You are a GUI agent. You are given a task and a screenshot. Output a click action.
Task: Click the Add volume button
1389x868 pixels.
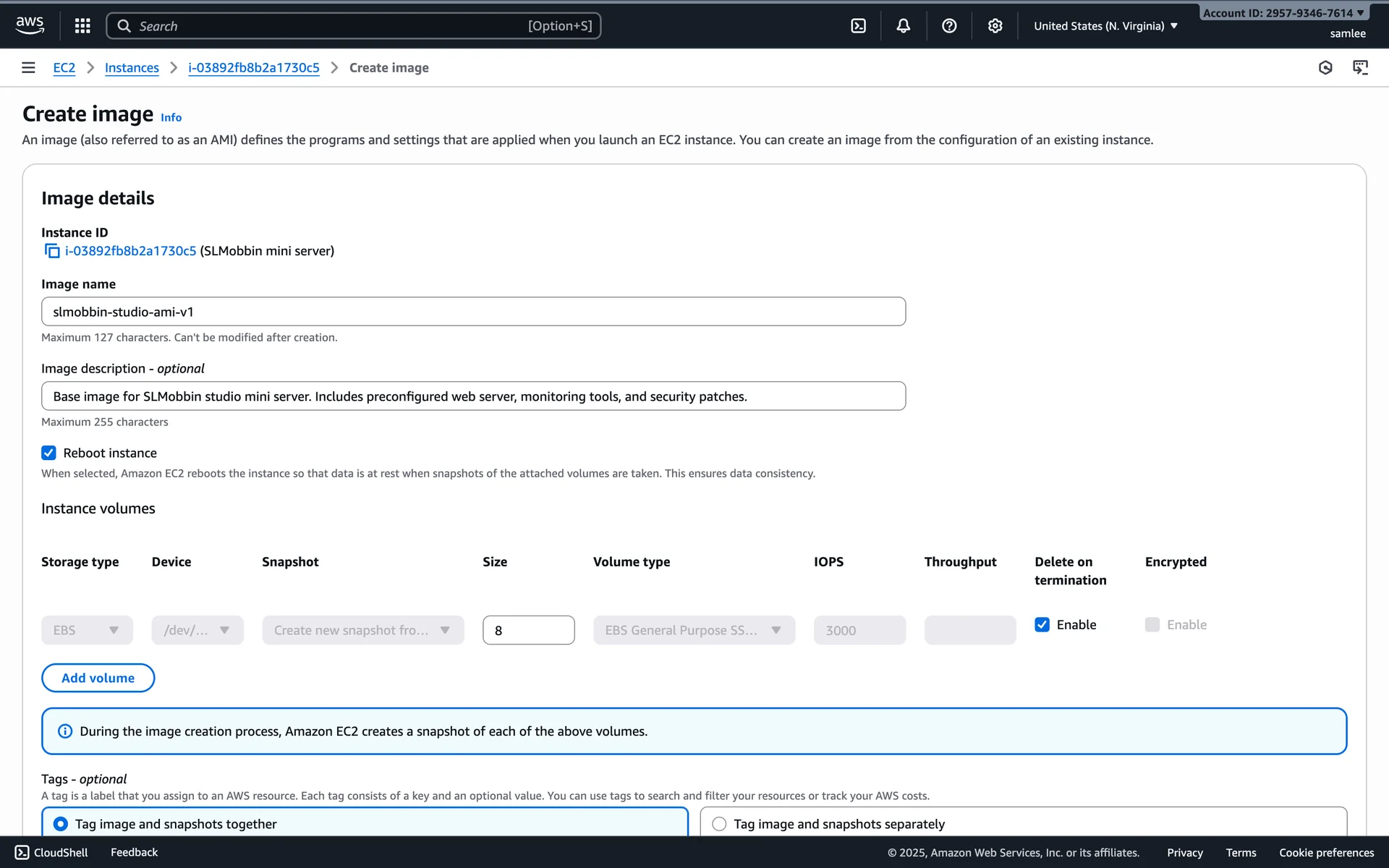[98, 678]
